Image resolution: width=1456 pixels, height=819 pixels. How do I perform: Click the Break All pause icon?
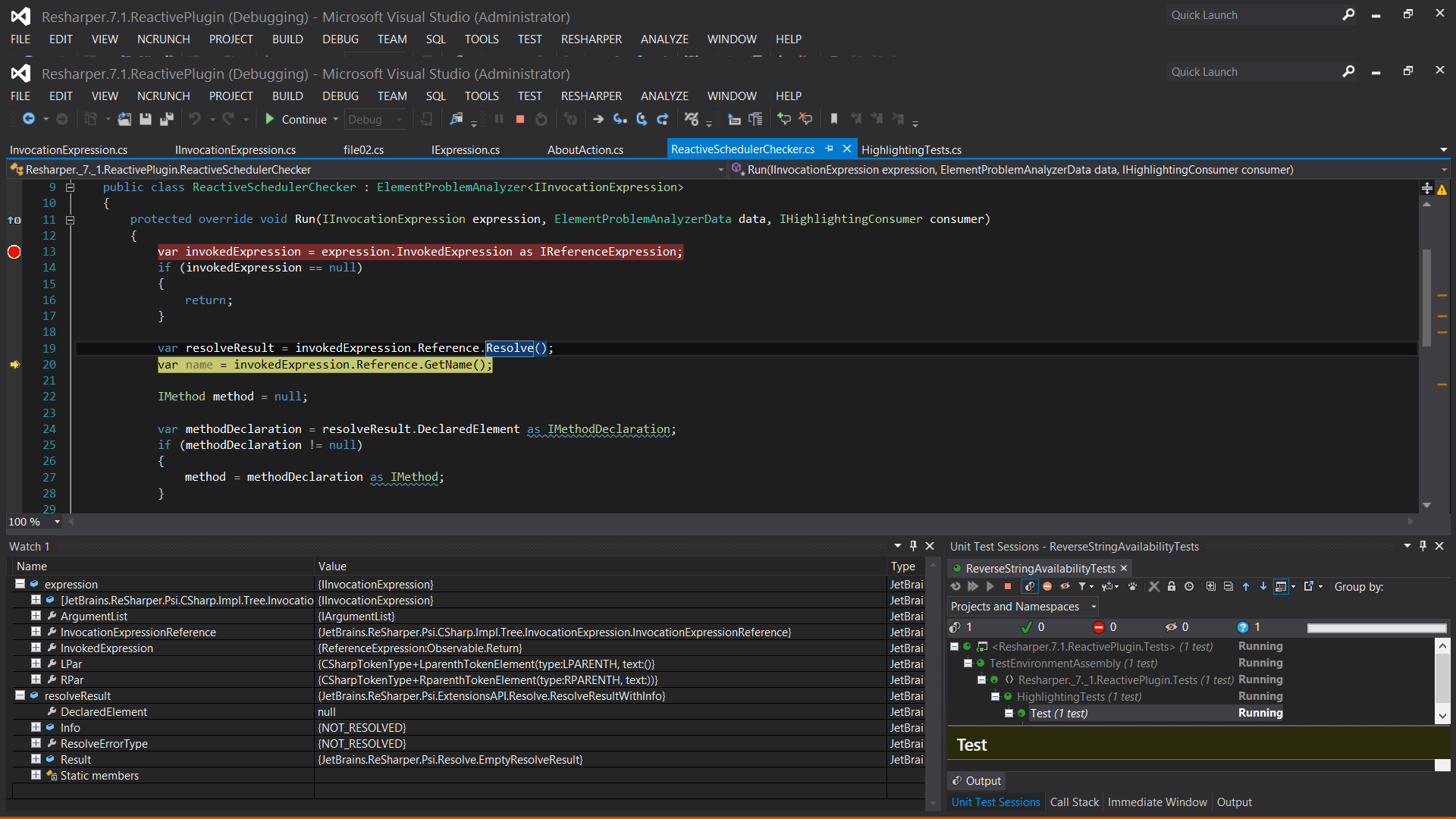pos(499,119)
